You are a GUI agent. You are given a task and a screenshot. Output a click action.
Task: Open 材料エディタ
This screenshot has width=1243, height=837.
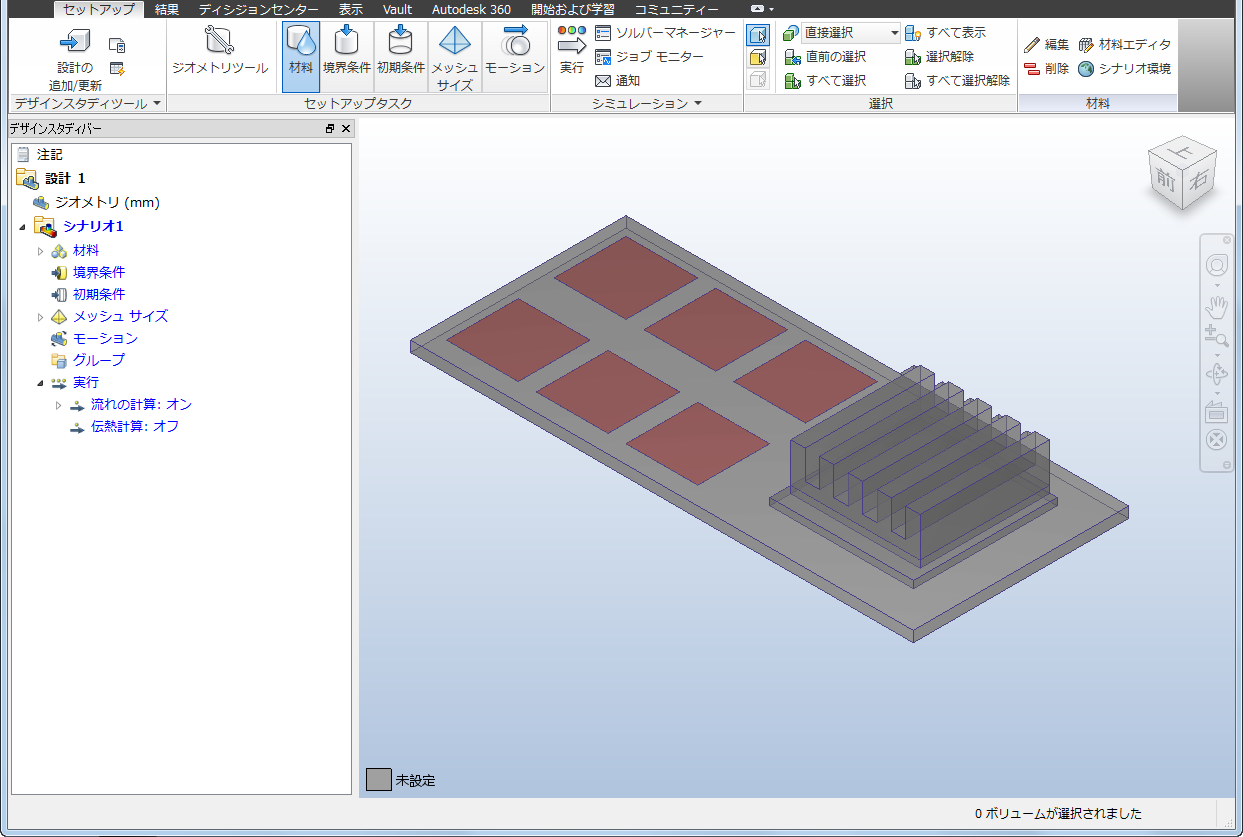point(1124,45)
